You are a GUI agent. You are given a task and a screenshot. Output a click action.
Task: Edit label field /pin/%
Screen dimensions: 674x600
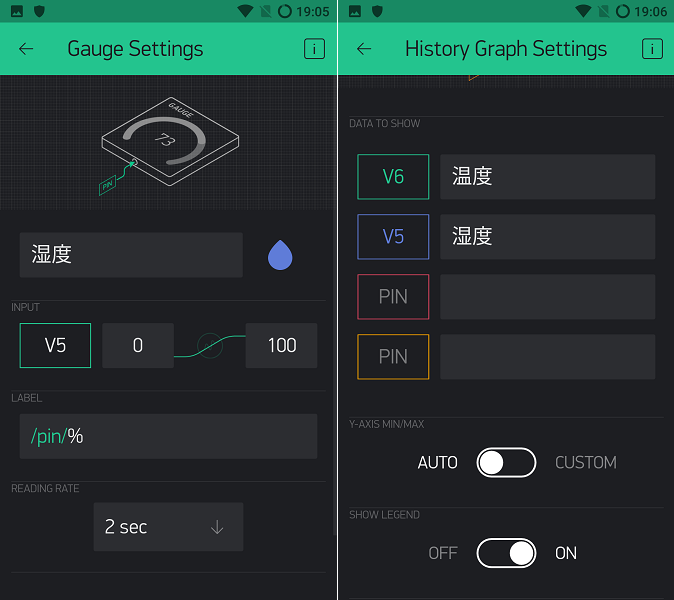coord(168,436)
